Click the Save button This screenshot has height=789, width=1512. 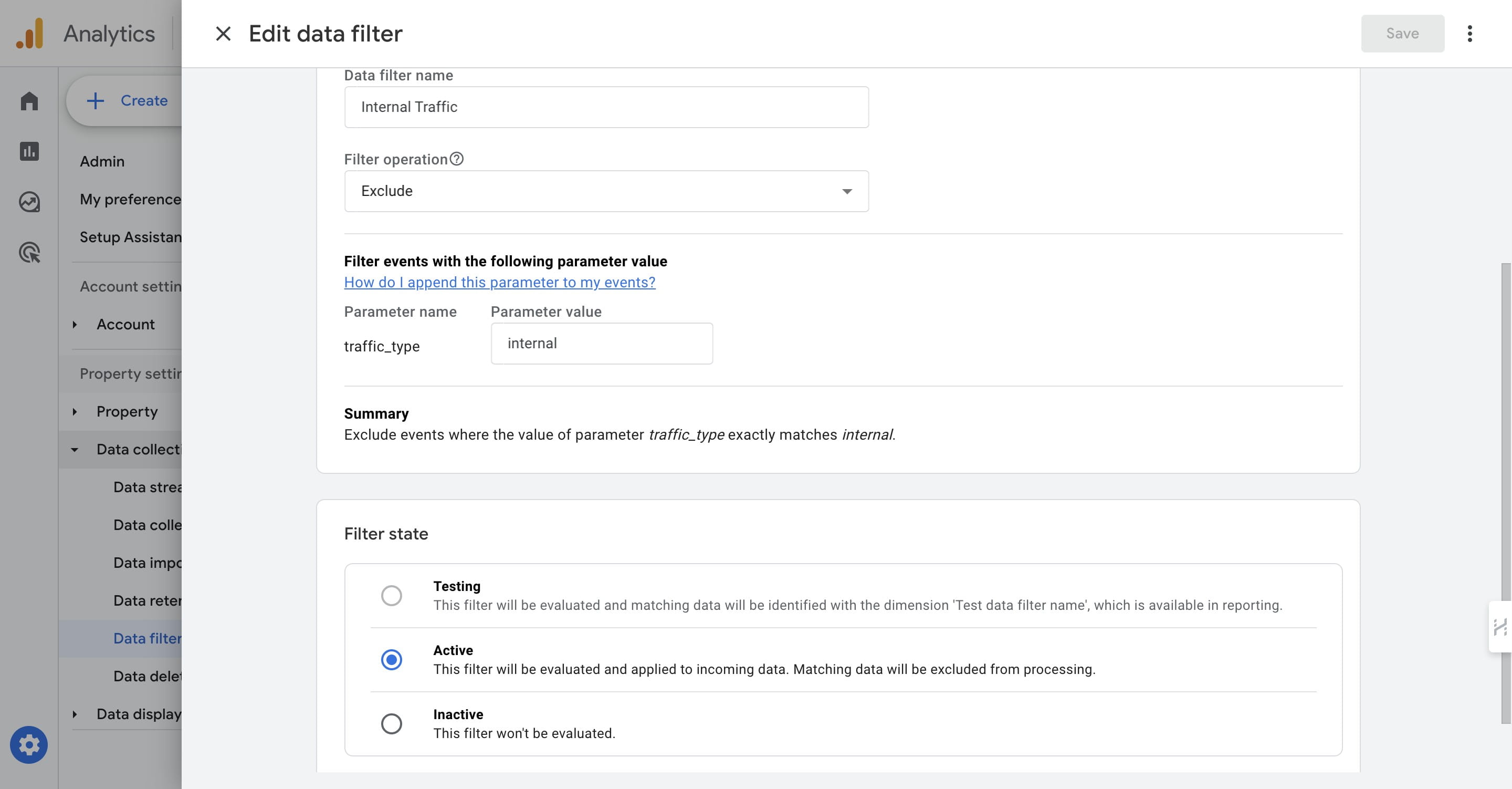pos(1403,34)
